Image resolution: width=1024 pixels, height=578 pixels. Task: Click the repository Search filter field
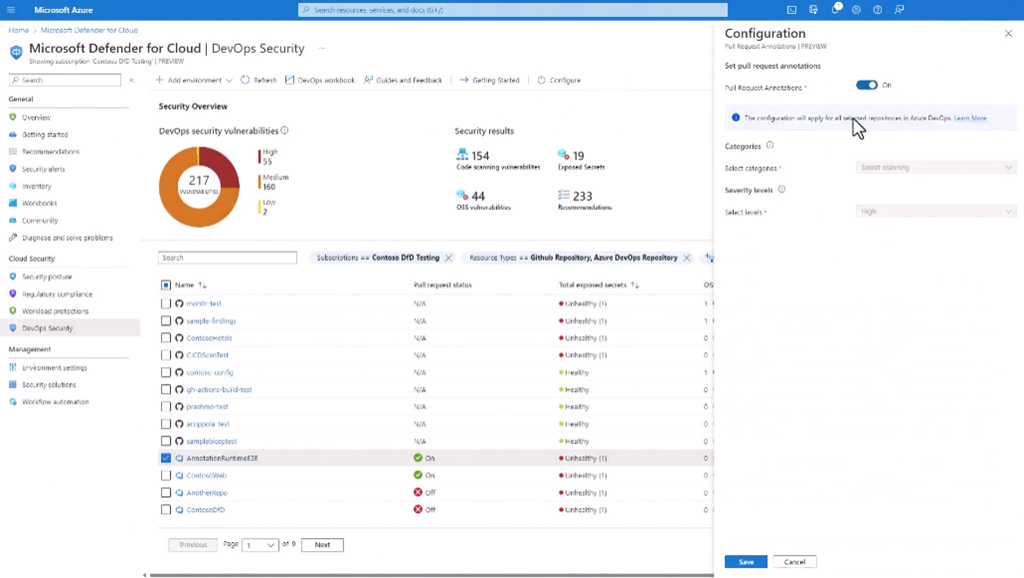click(x=228, y=258)
